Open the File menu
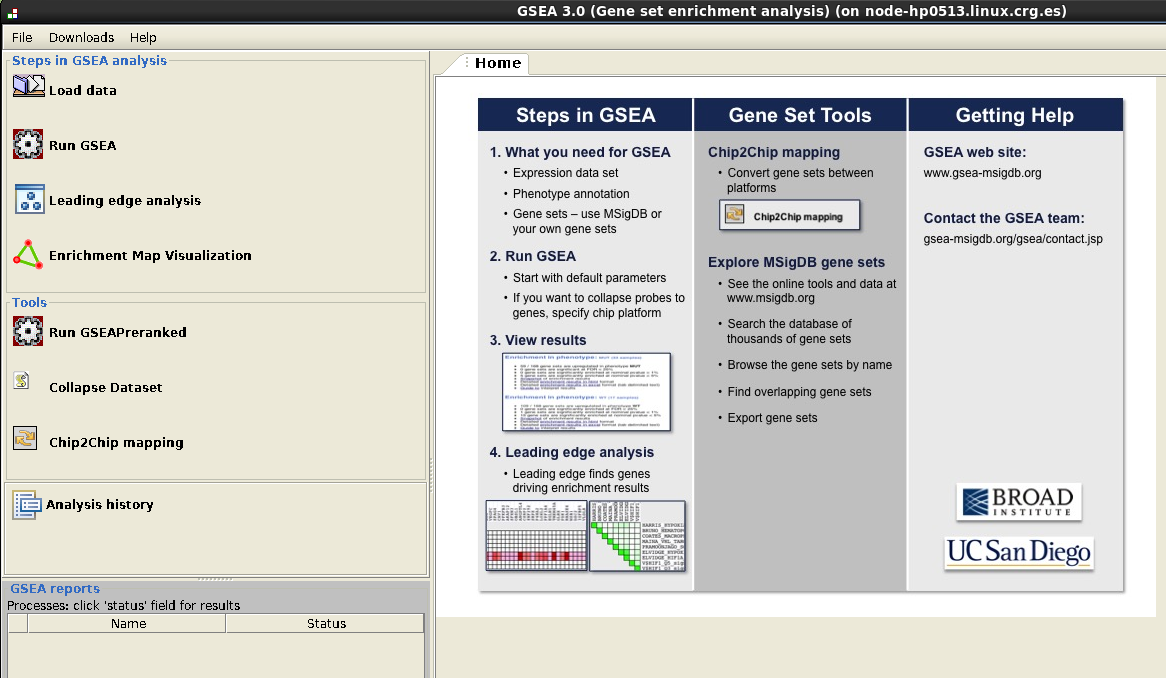 tap(22, 37)
